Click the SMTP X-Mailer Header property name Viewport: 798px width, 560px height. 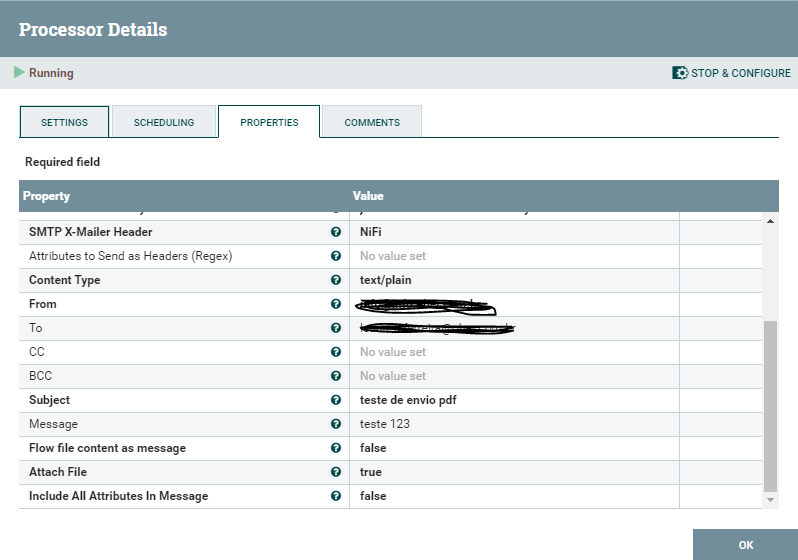91,232
